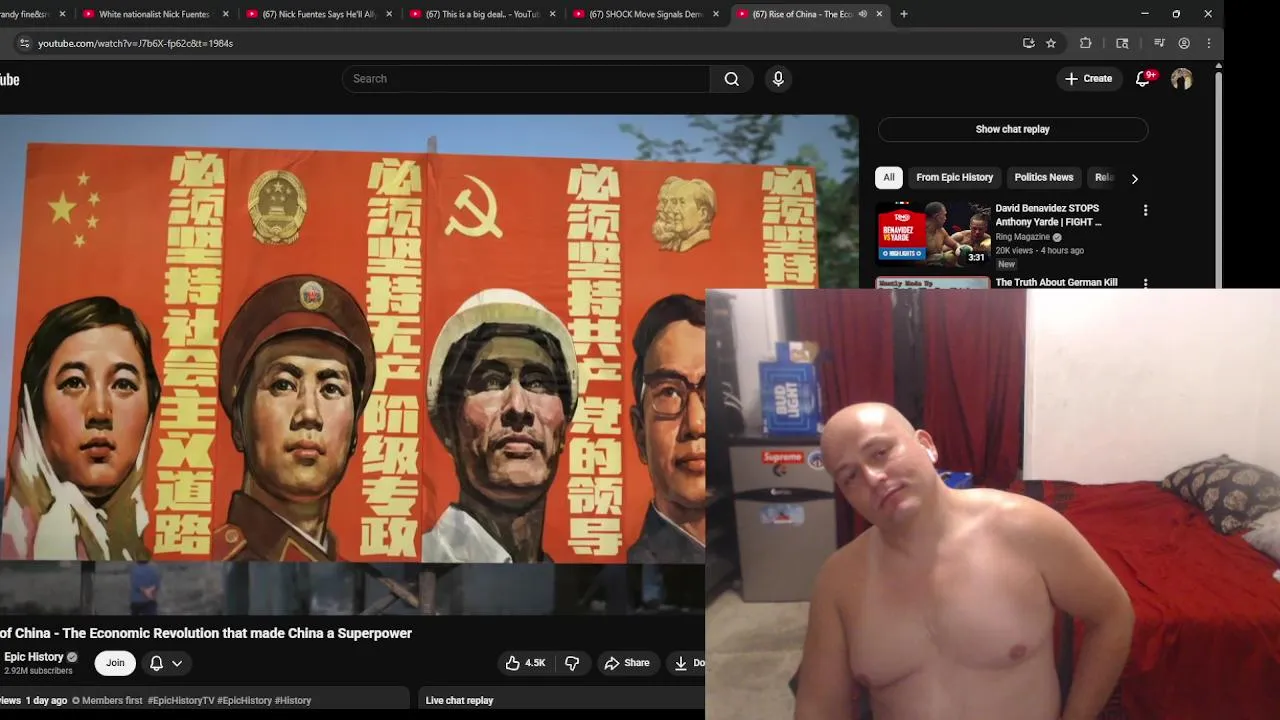Image resolution: width=1280 pixels, height=720 pixels.
Task: Like the video showing 4.5K likes
Action: coord(525,663)
